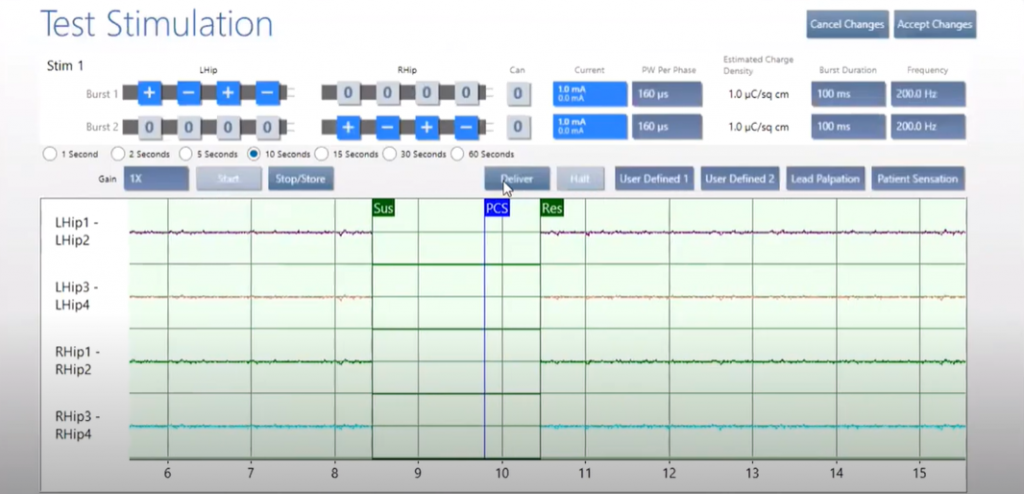The height and width of the screenshot is (494, 1024).
Task: Toggle Burst 2 Can electrode
Action: (x=517, y=128)
